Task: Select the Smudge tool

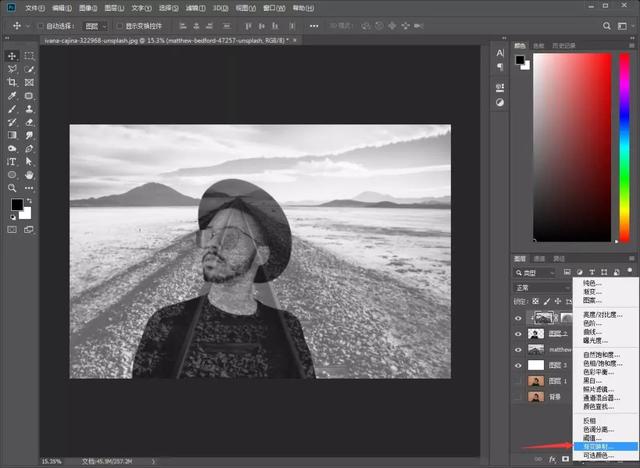Action: point(29,135)
